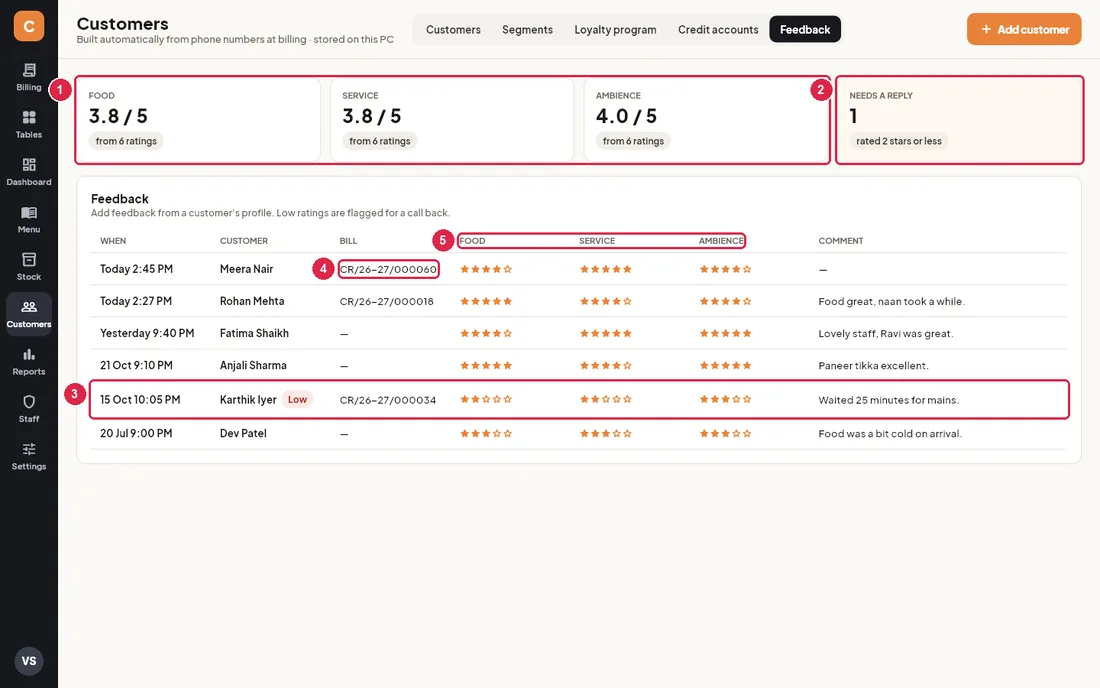Click comment 'Food was a bit cold on arrival.'
The width and height of the screenshot is (1100, 688).
pos(890,433)
